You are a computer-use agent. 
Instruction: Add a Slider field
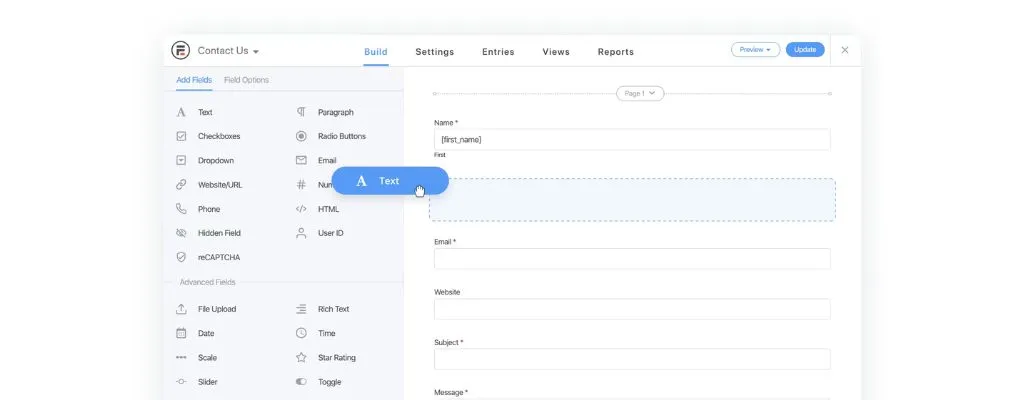point(197,382)
